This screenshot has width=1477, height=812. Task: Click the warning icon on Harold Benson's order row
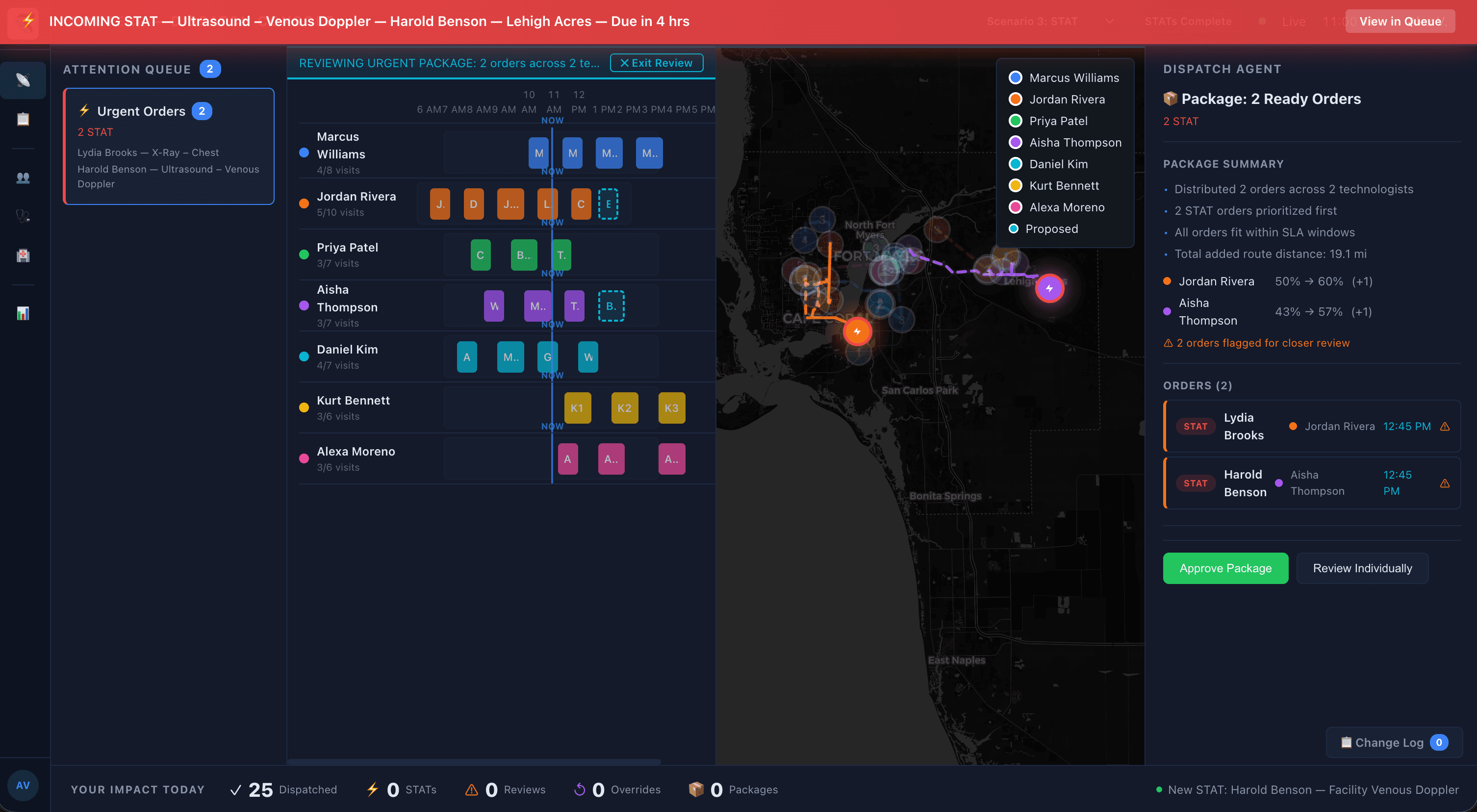click(1444, 483)
